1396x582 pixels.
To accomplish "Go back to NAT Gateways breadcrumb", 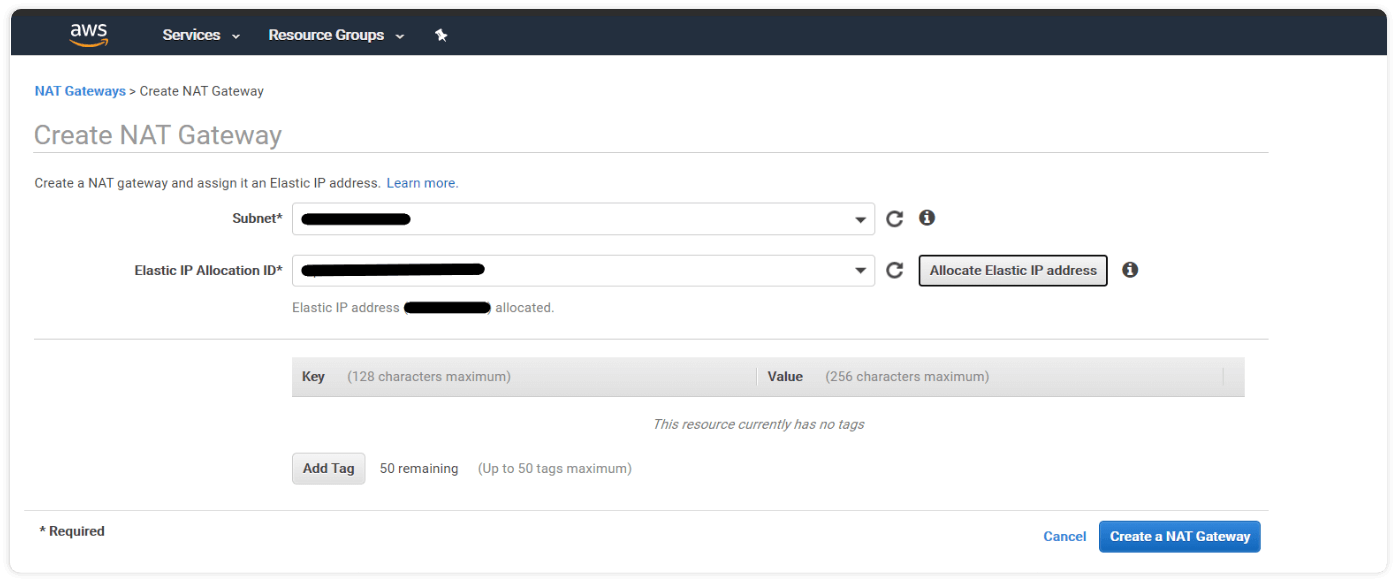I will [80, 91].
